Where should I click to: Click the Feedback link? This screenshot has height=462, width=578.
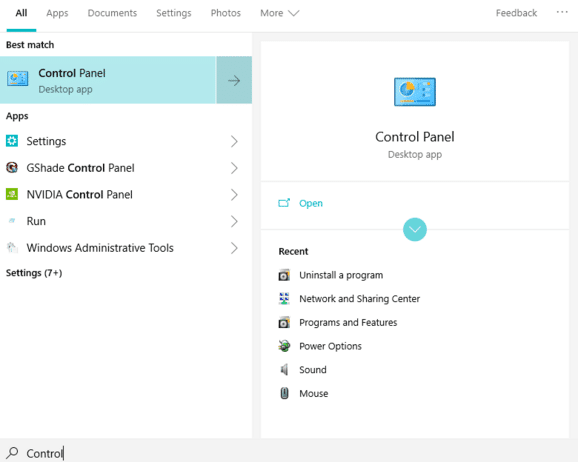(516, 13)
